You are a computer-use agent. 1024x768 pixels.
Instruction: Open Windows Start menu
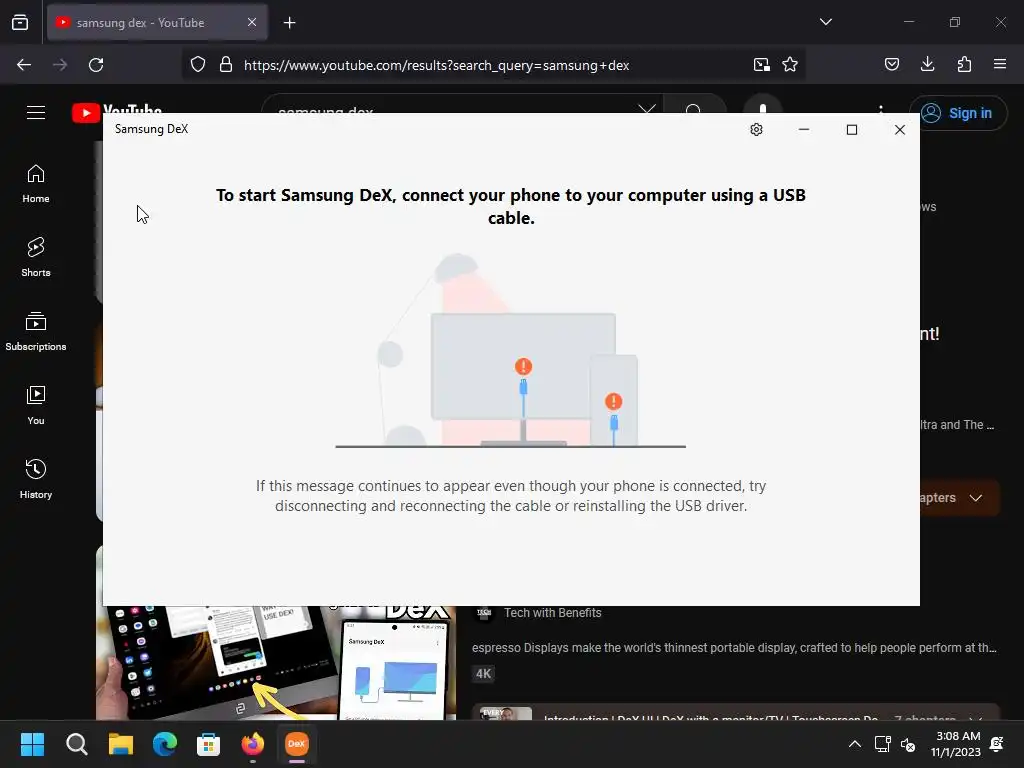[x=32, y=744]
